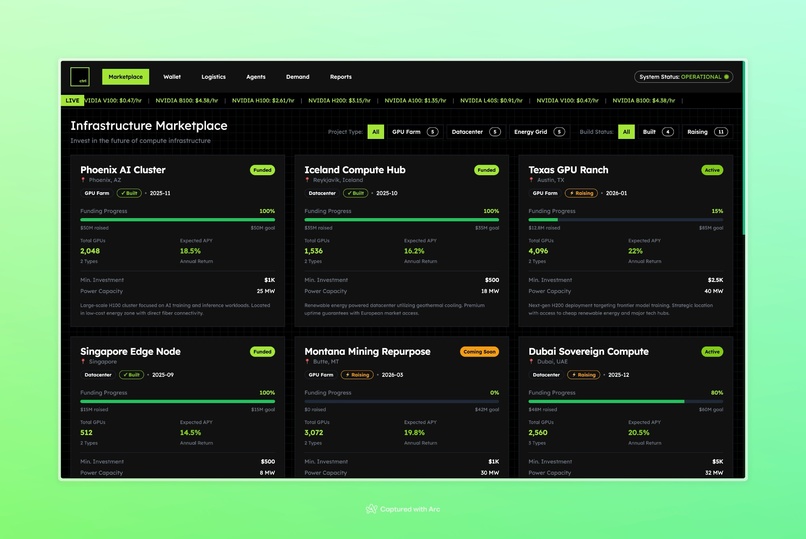
Task: Click the Datacenter tag on Iceland card
Action: 322,193
